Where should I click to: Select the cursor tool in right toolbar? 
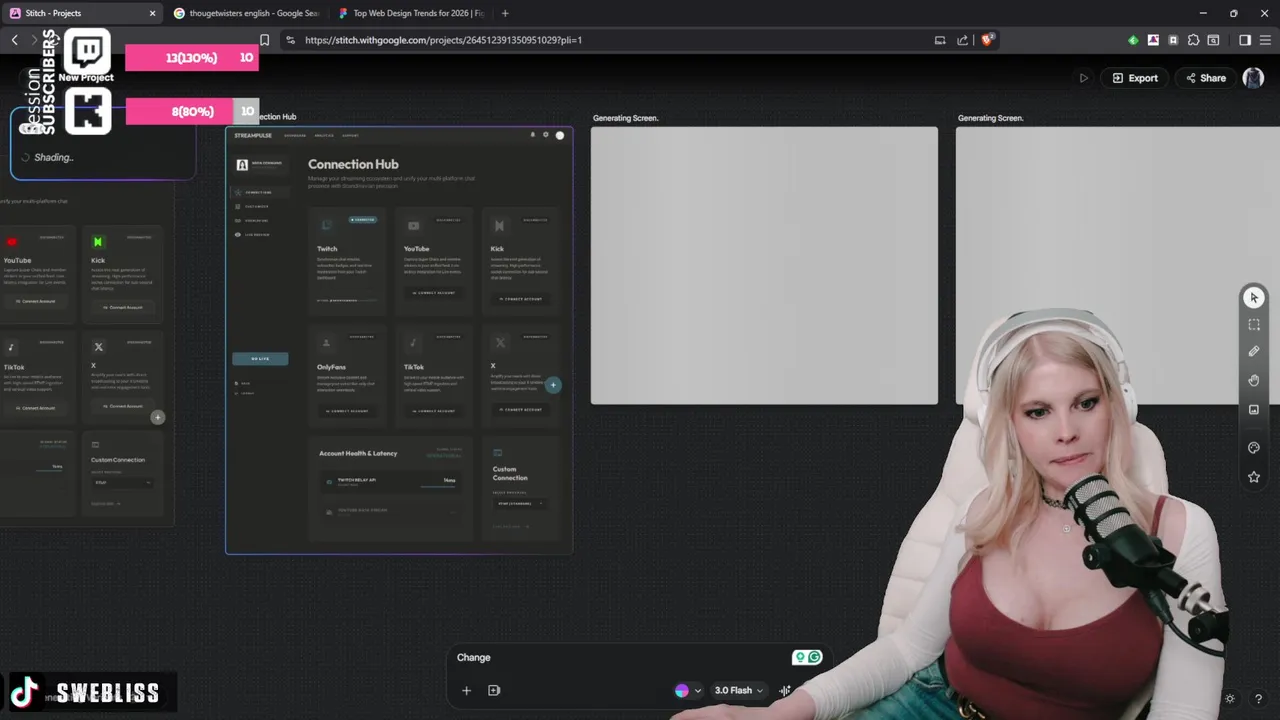click(1253, 298)
